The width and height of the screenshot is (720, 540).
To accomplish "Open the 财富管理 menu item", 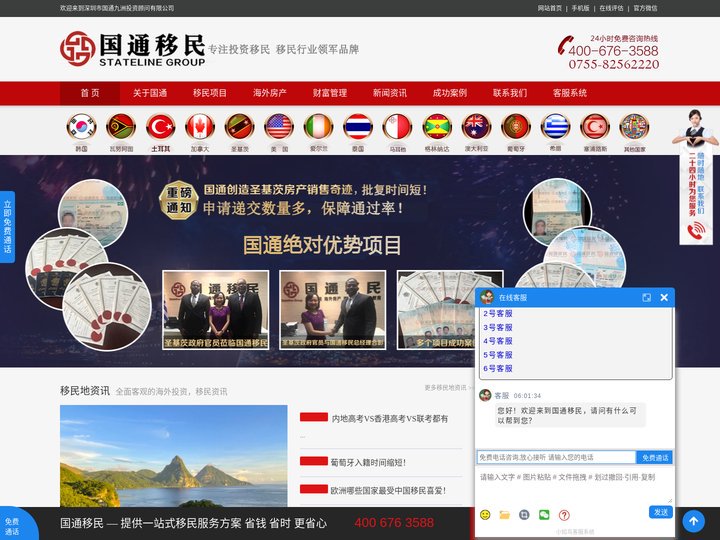I will 330,93.
